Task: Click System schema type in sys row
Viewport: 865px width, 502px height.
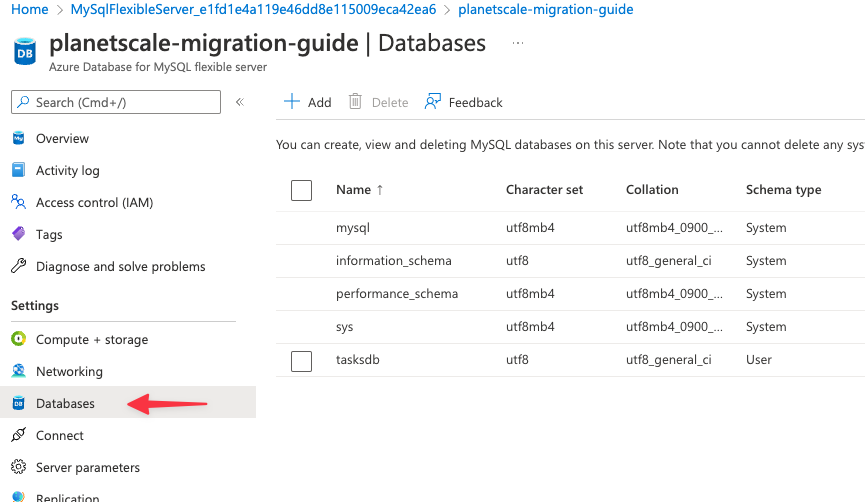Action: [x=766, y=327]
